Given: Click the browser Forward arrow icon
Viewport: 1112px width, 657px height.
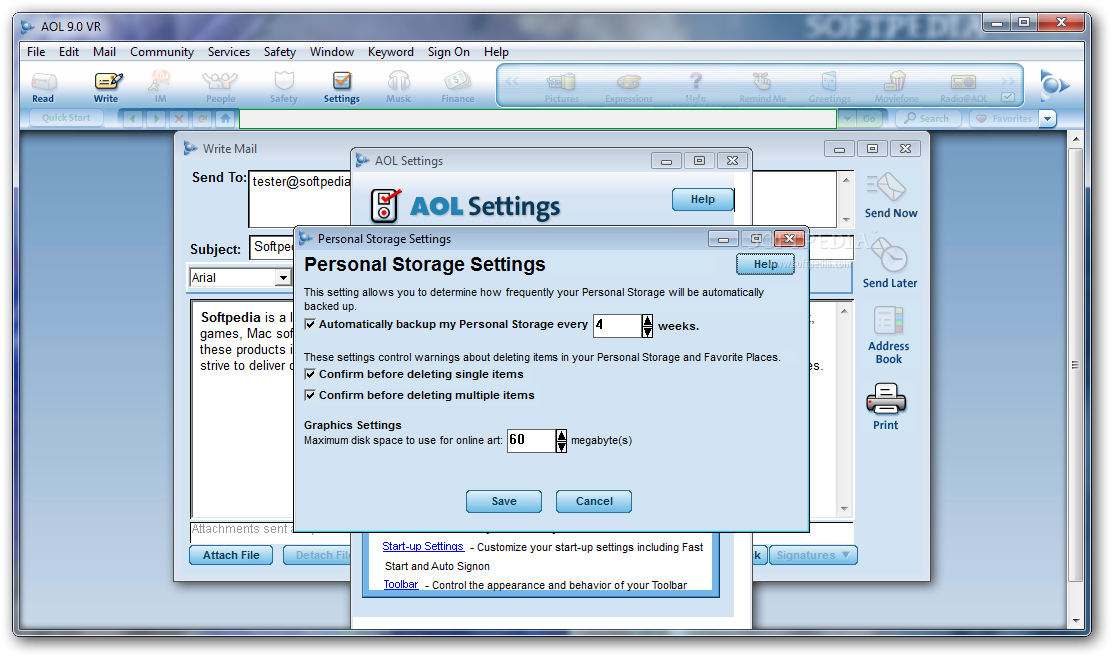Looking at the screenshot, I should pyautogui.click(x=156, y=118).
